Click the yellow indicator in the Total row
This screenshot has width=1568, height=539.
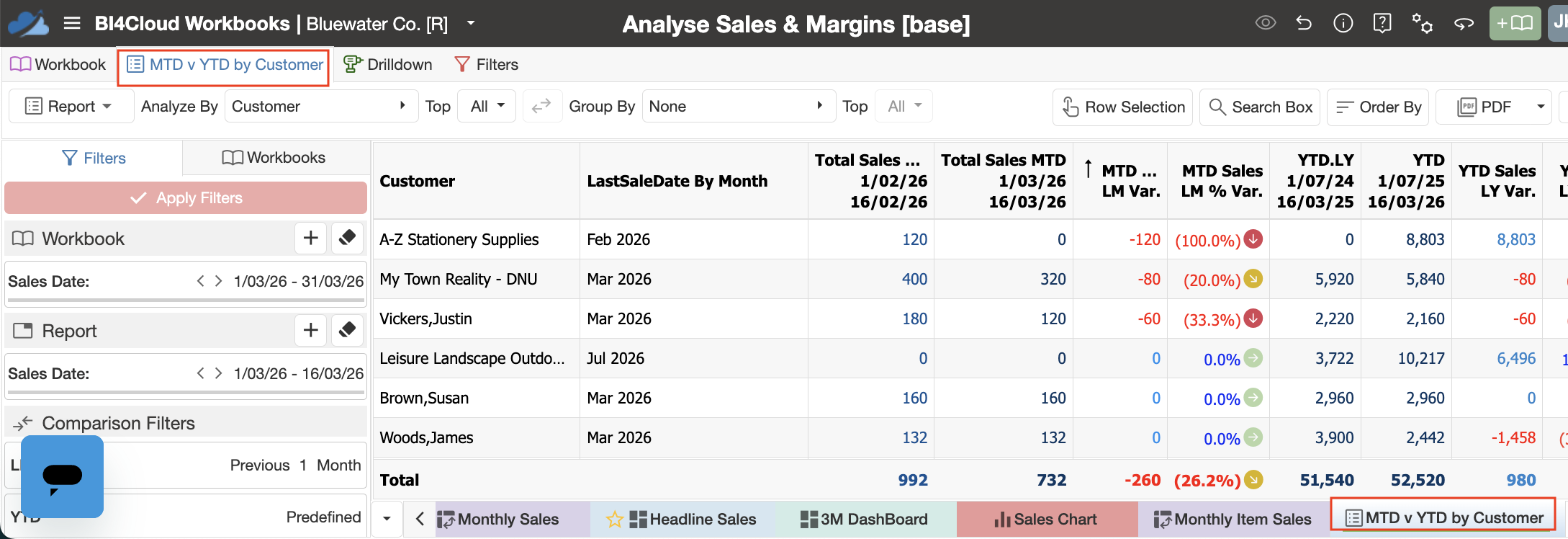click(1253, 479)
